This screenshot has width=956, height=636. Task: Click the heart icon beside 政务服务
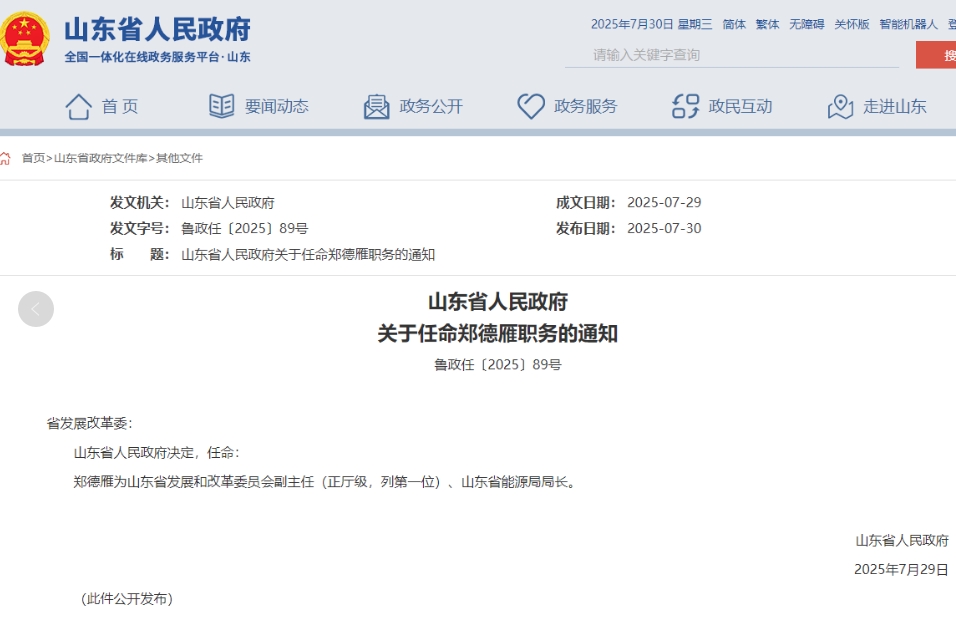point(531,106)
